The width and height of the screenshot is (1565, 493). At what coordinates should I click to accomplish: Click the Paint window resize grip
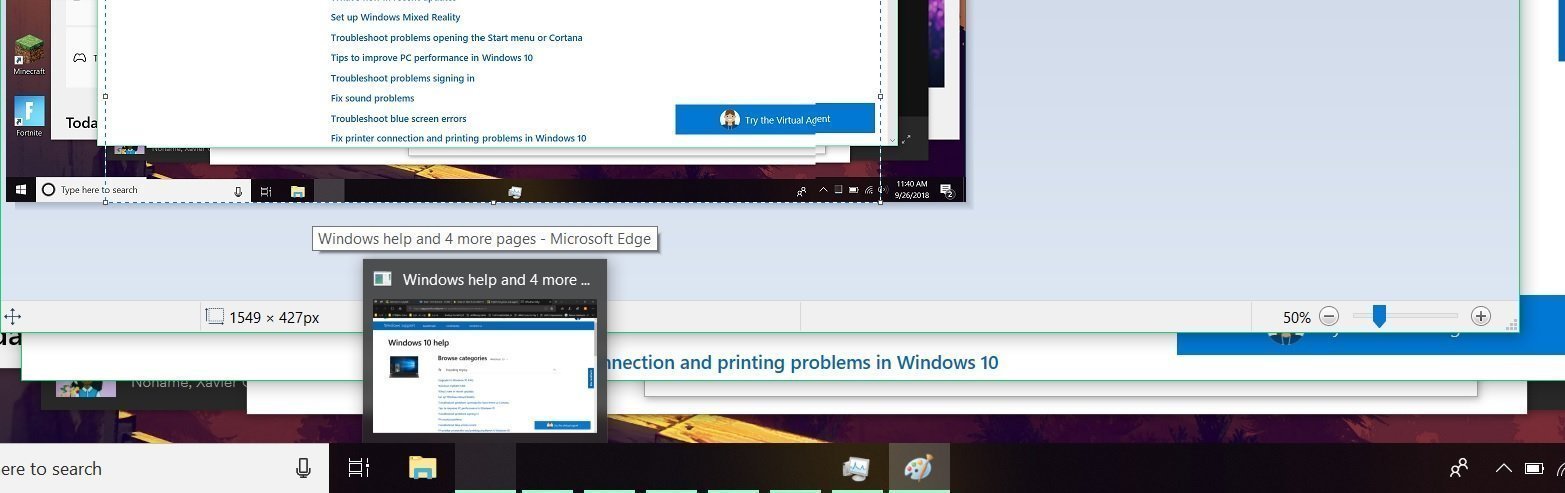click(1512, 325)
